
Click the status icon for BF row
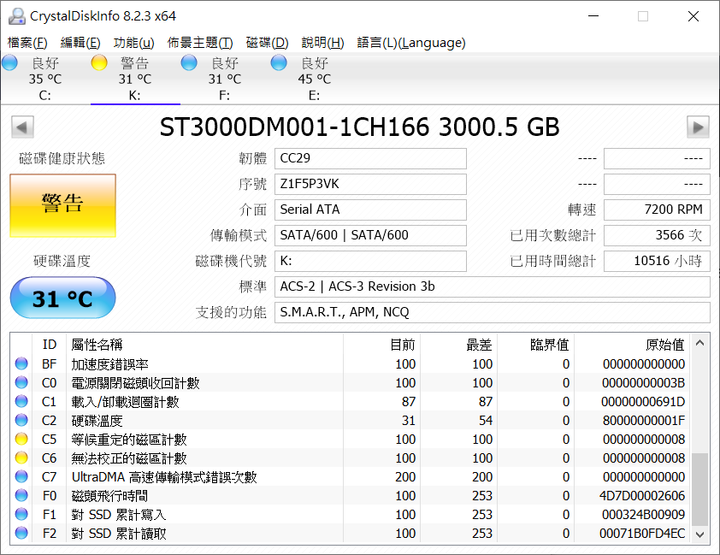click(22, 364)
